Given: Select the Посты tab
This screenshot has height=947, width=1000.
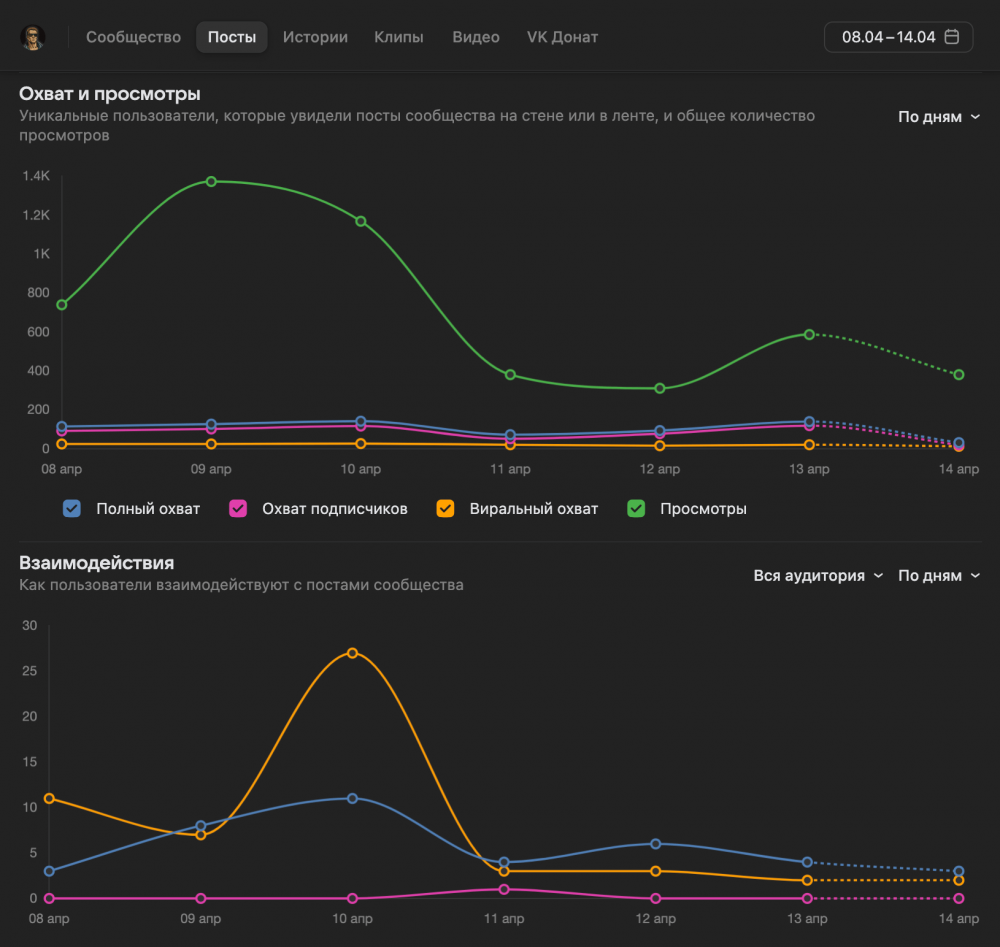Looking at the screenshot, I should 232,37.
